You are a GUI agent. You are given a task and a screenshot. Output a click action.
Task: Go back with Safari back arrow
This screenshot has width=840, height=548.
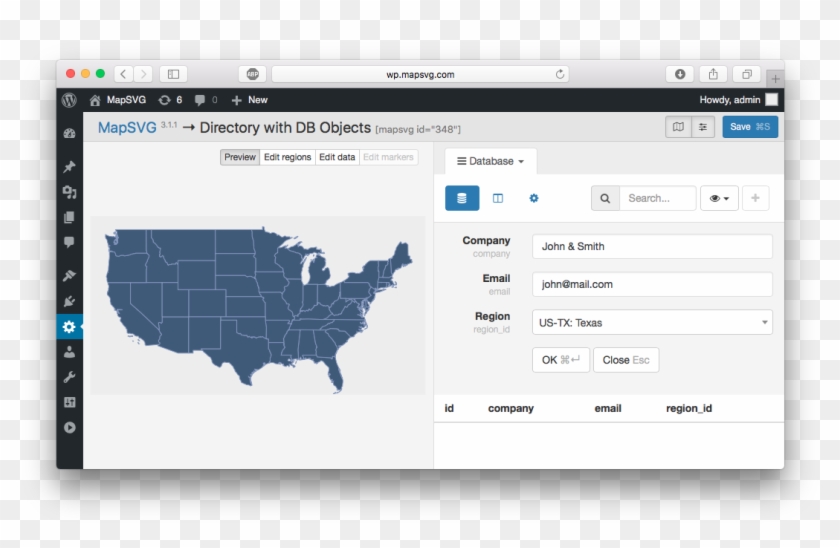123,74
